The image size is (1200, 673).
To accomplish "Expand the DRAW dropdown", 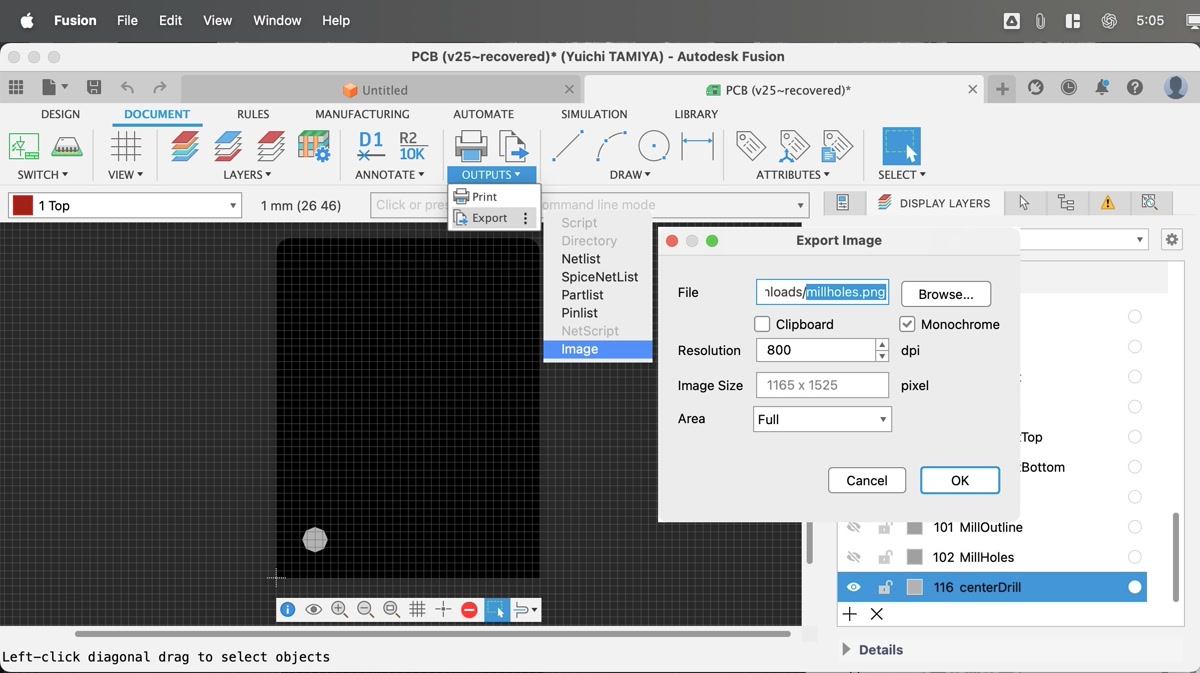I will pyautogui.click(x=630, y=175).
